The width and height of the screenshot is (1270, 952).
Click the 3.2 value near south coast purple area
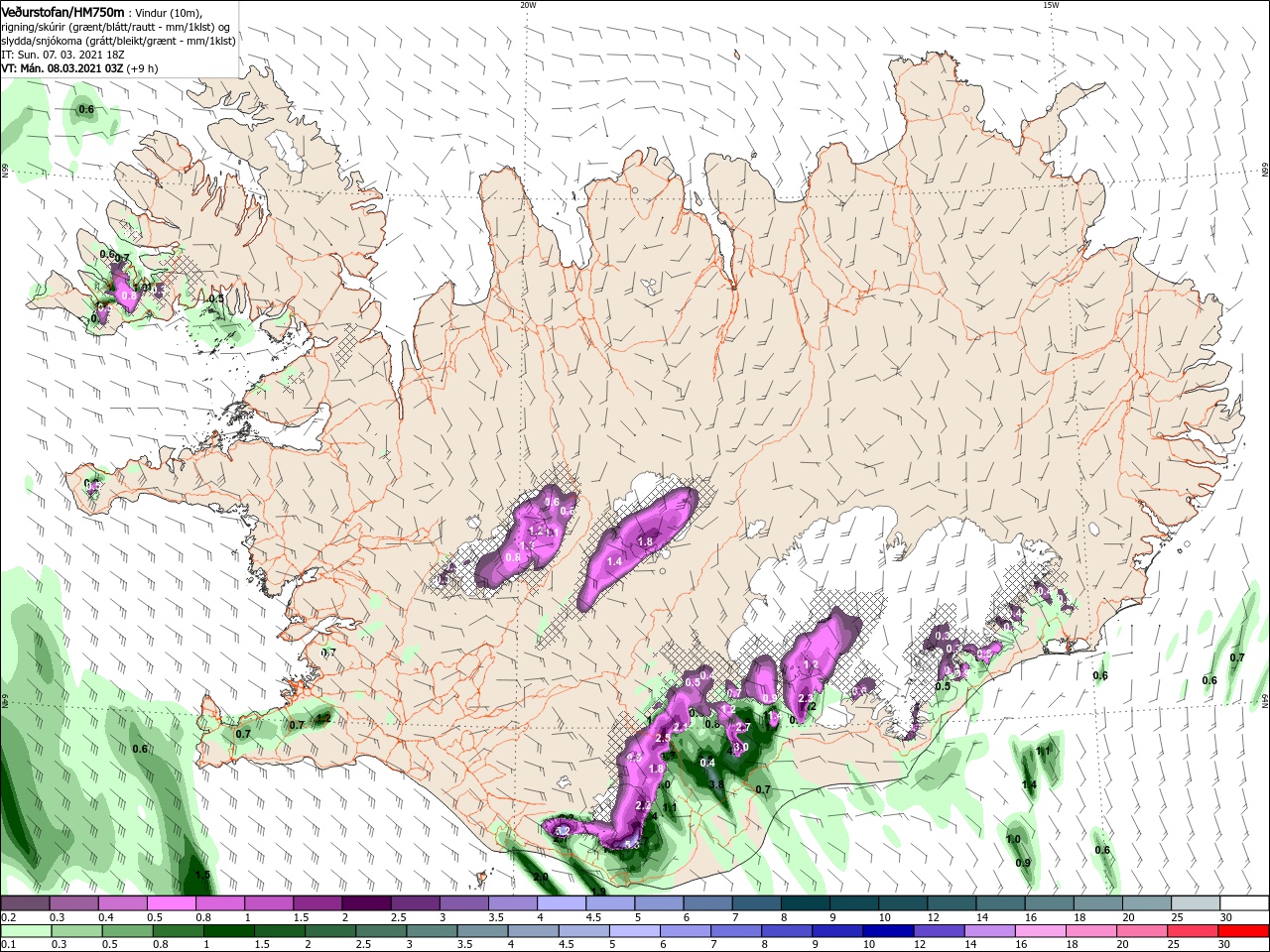pos(563,831)
